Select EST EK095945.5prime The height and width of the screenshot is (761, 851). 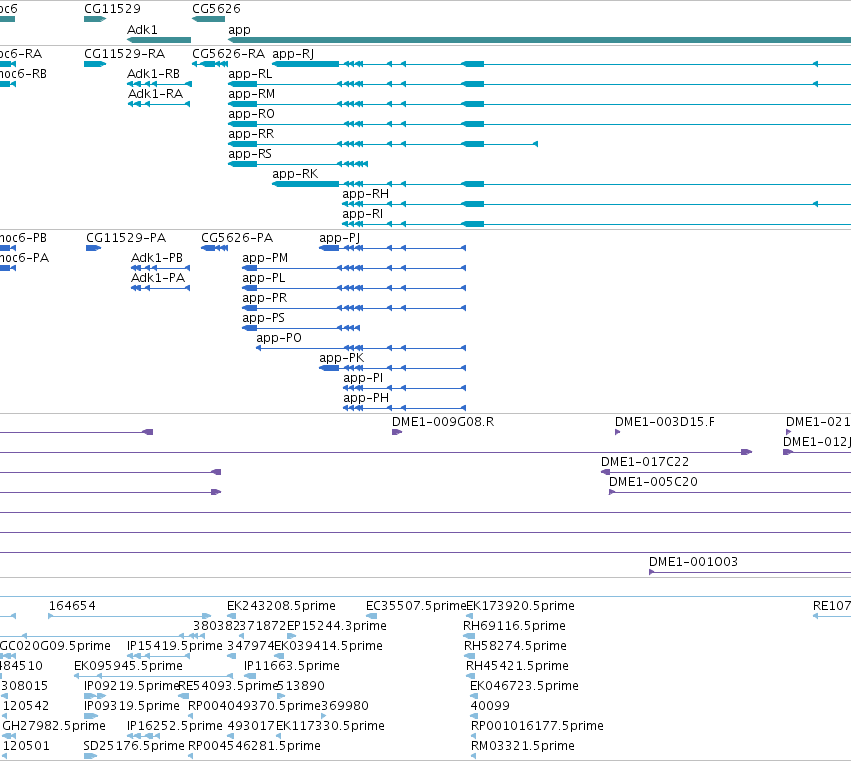(129, 667)
